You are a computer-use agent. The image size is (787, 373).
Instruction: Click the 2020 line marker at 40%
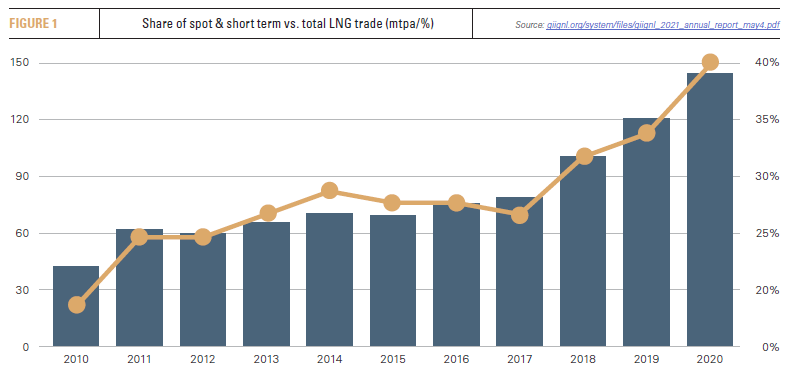click(710, 62)
